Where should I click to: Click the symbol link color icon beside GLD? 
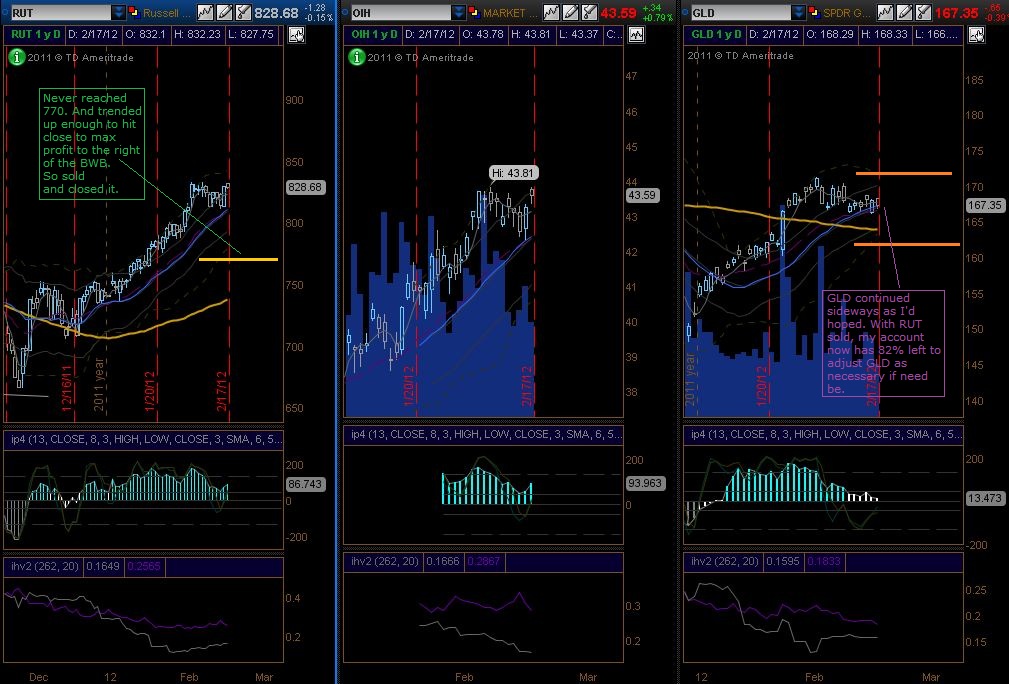click(x=814, y=12)
